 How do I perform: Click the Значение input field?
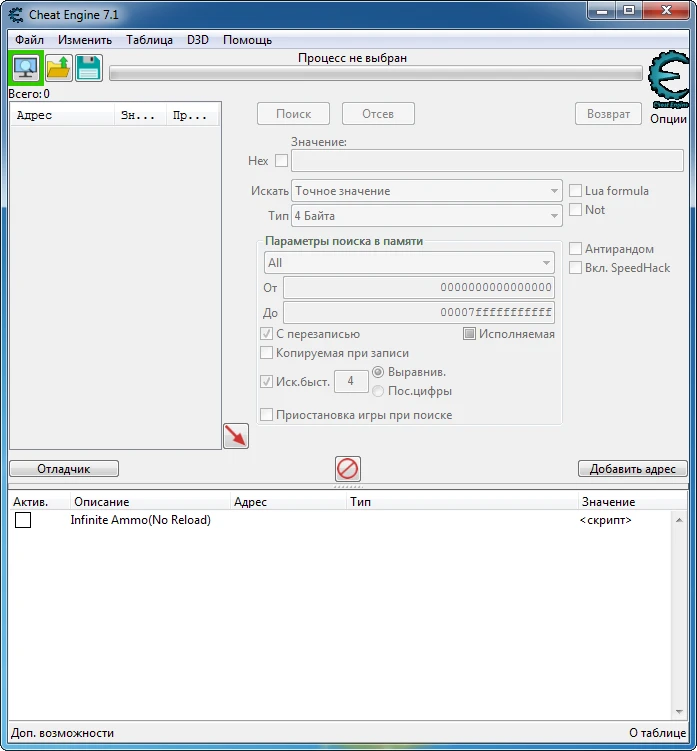click(487, 160)
